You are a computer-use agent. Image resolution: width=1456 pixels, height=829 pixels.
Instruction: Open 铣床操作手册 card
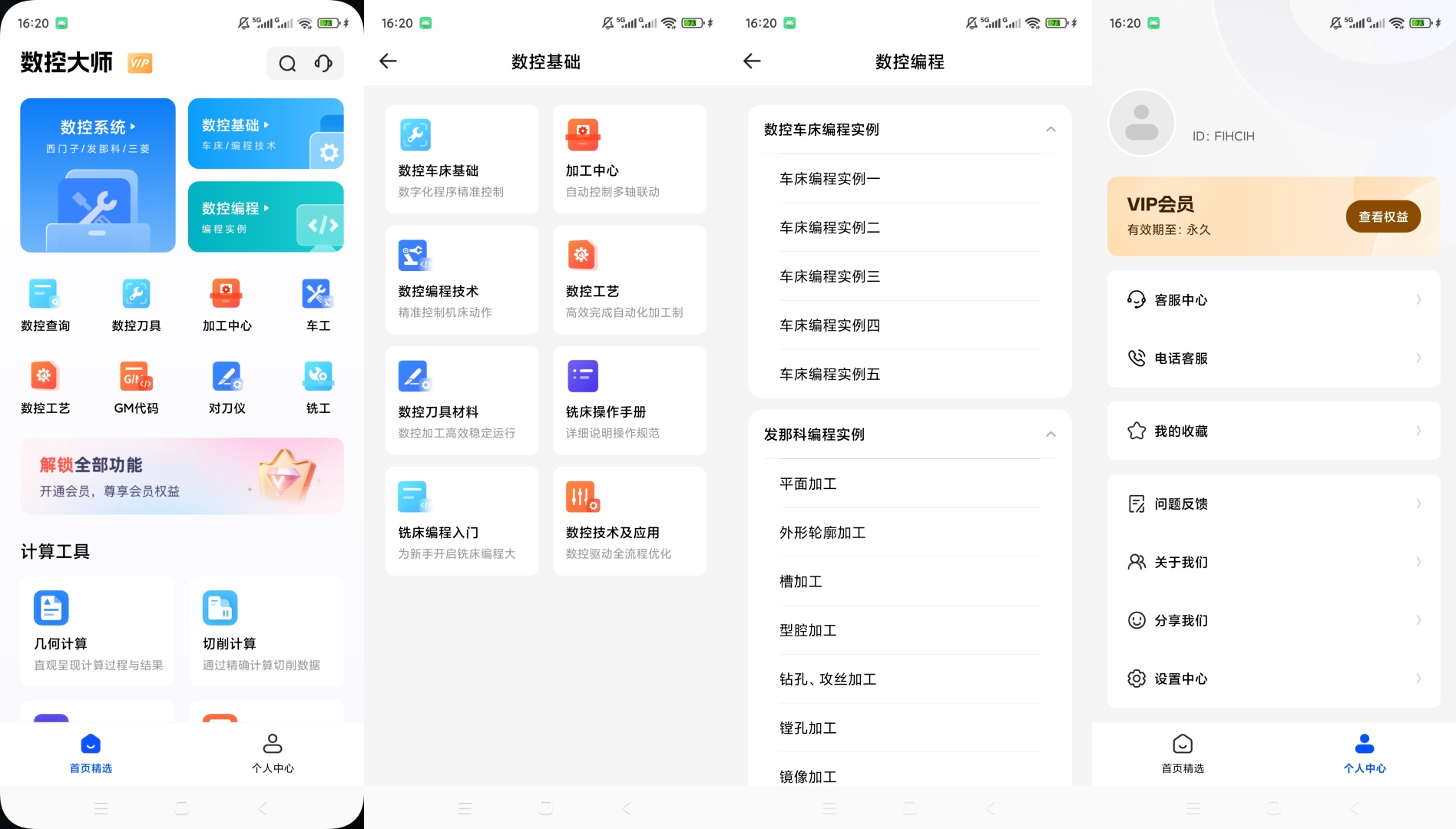click(x=630, y=400)
